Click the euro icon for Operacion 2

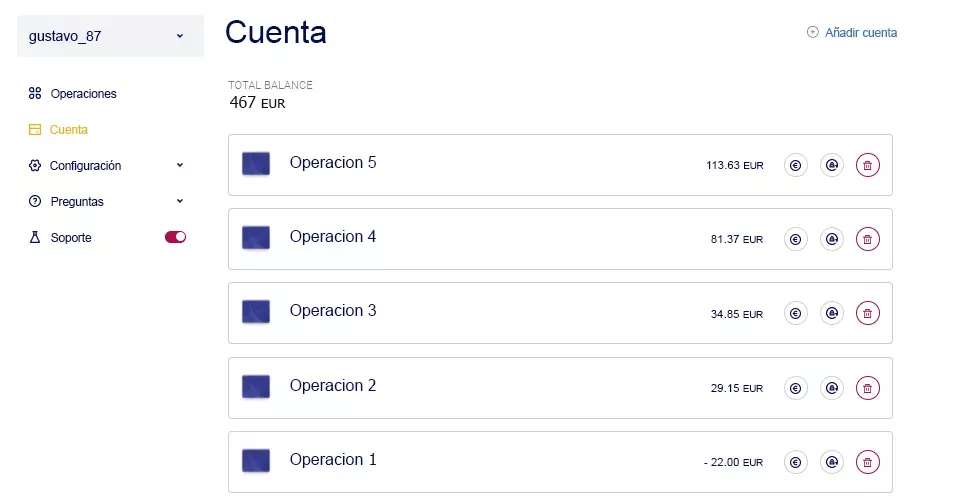click(x=795, y=388)
